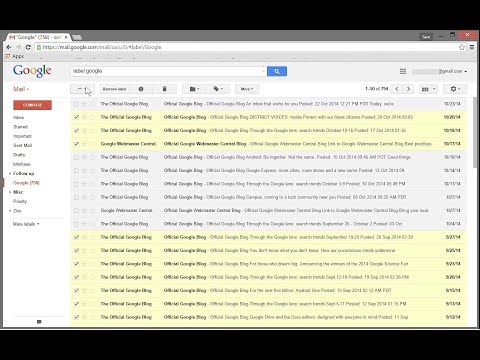Select the Google (756) label
Image resolution: width=480 pixels, height=360 pixels.
(x=26, y=183)
